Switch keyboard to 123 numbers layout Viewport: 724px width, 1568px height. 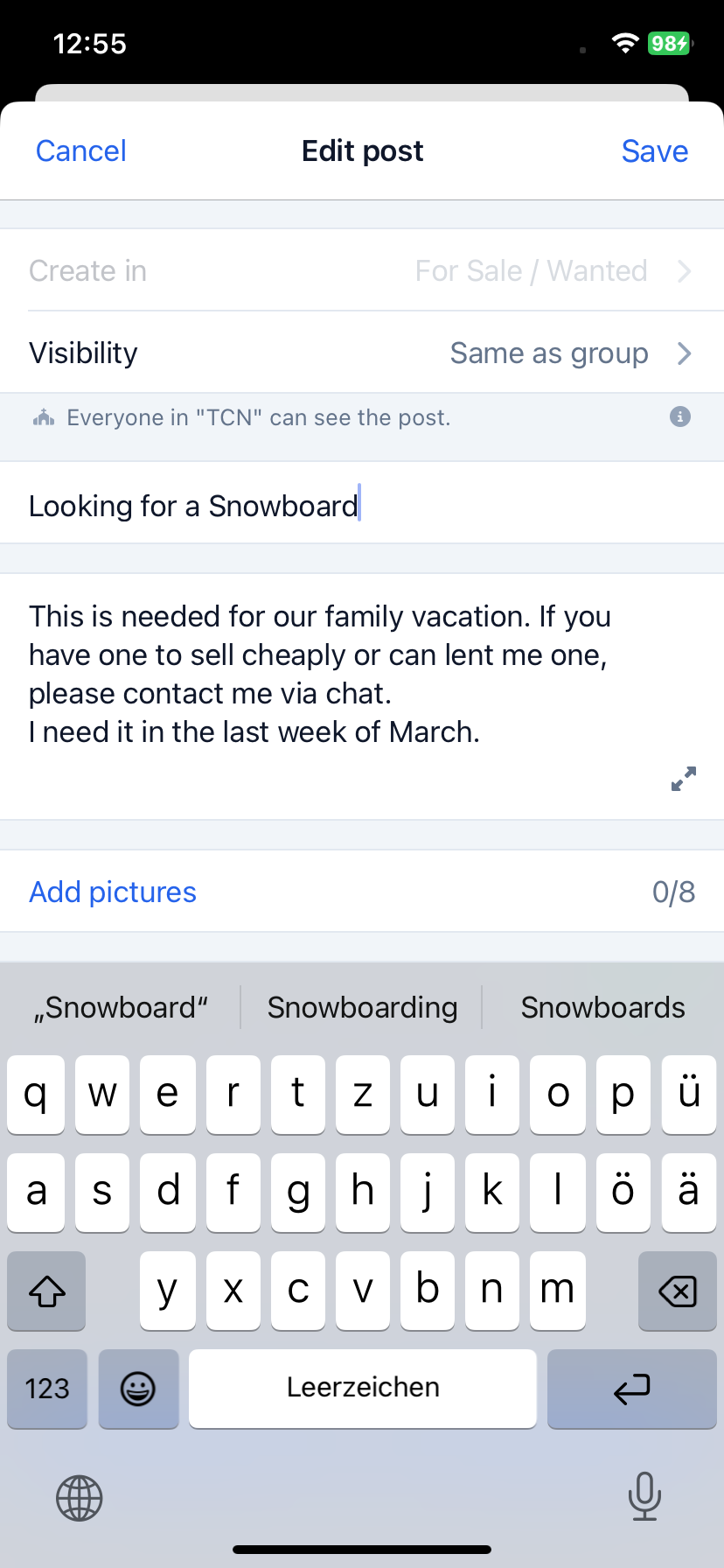pos(47,1389)
